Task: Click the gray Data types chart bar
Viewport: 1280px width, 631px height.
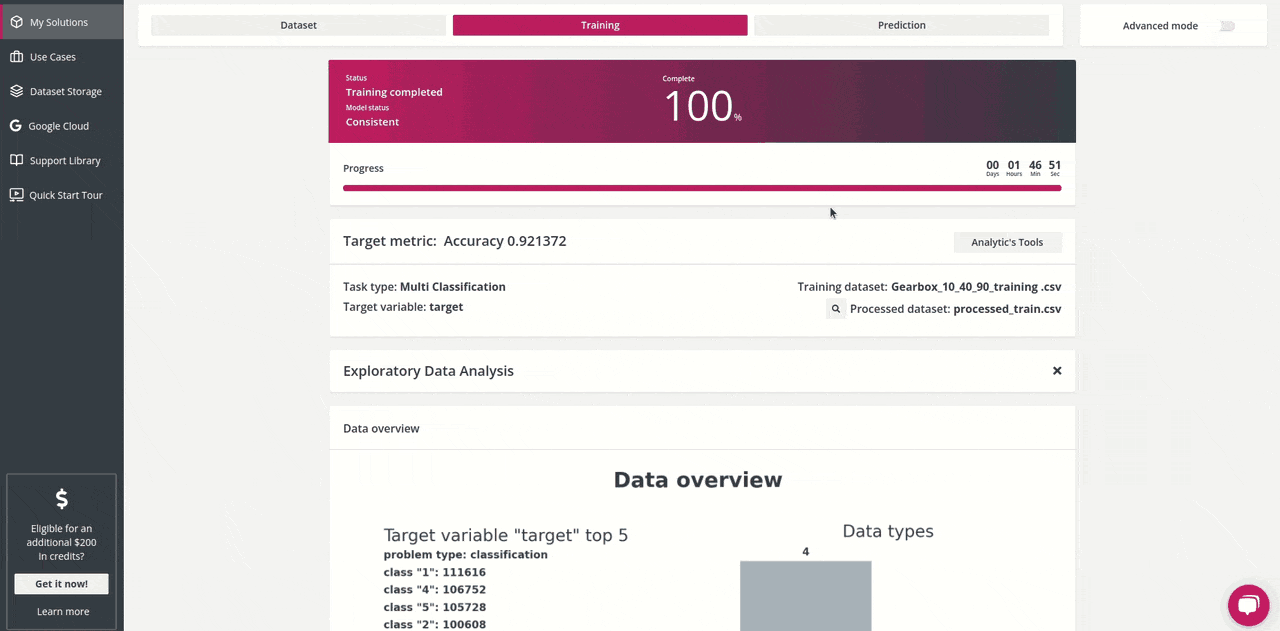Action: (806, 596)
